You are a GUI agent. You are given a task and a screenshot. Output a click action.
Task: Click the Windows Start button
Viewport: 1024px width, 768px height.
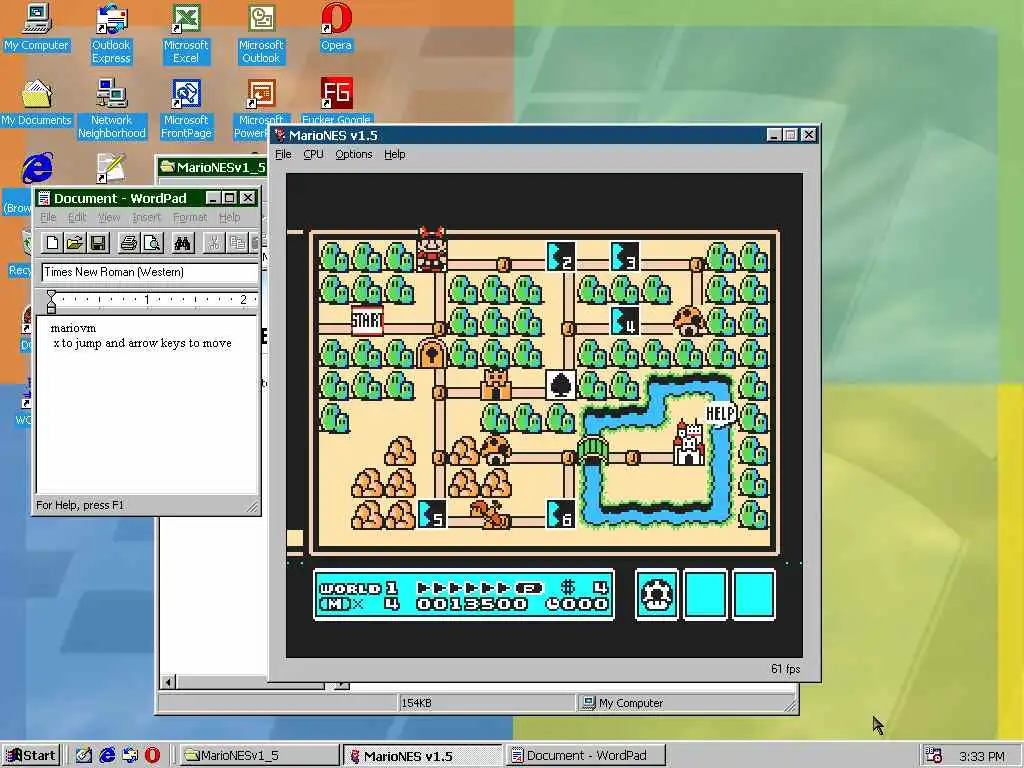[31, 756]
